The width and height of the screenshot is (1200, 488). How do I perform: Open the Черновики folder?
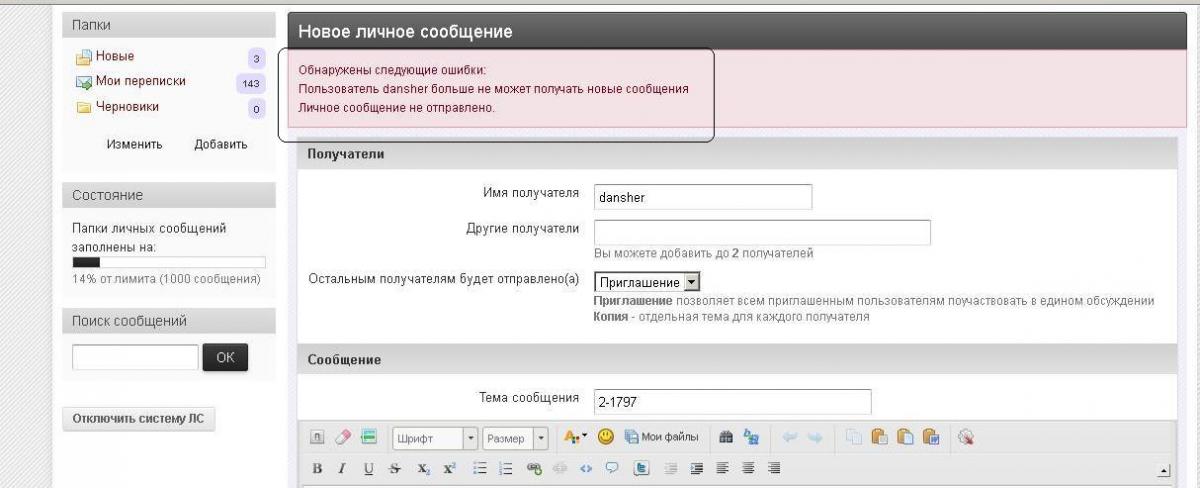tap(127, 106)
